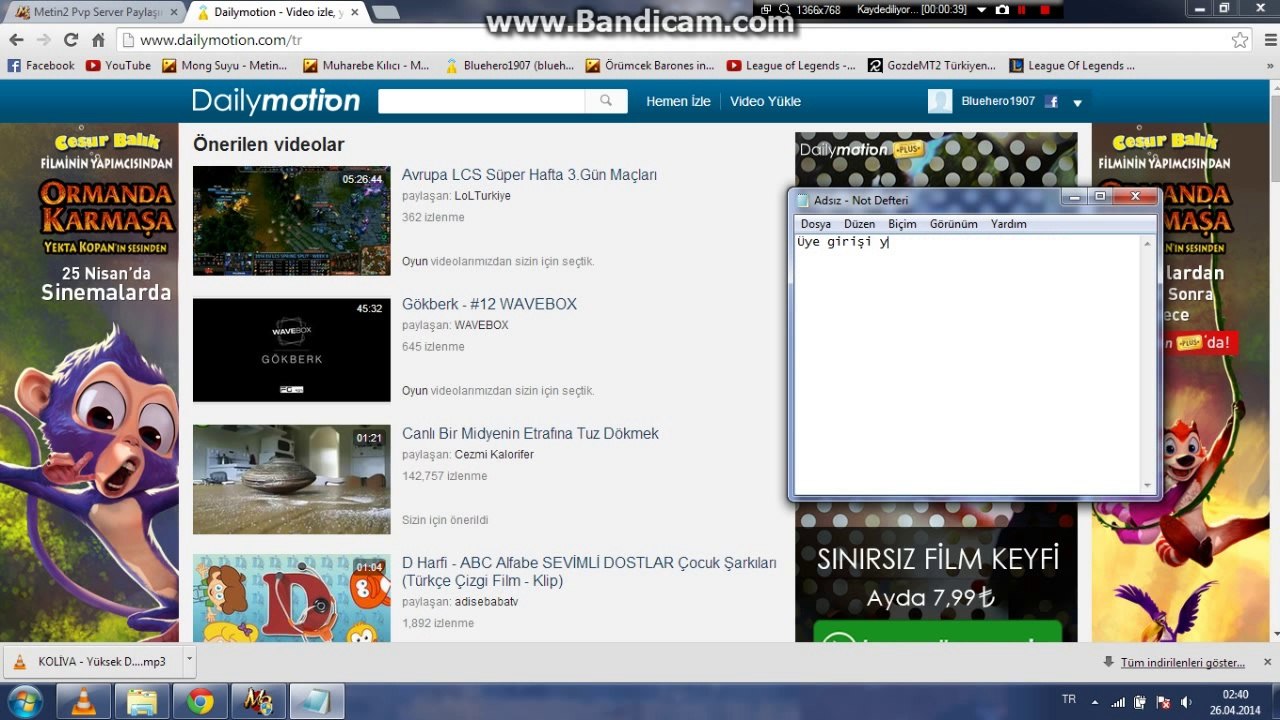Open the Bandicam dropdown arrow
1280x720 pixels.
981,9
